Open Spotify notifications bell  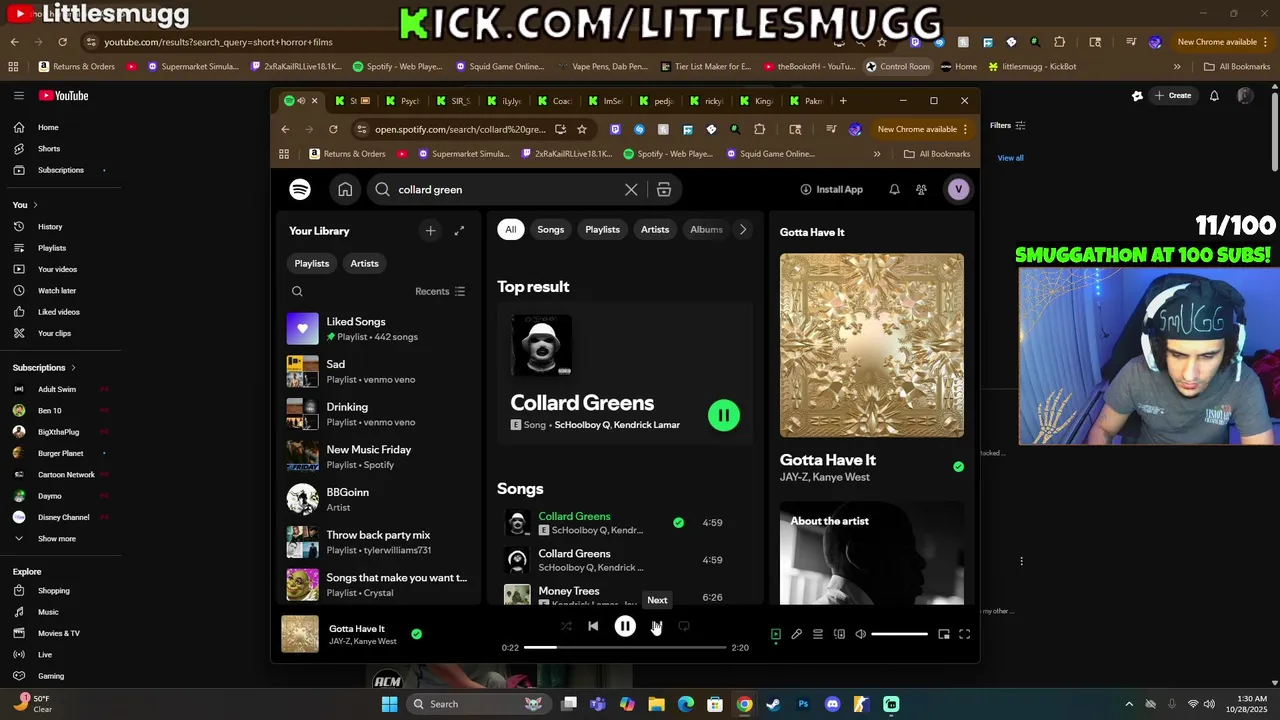[x=894, y=189]
